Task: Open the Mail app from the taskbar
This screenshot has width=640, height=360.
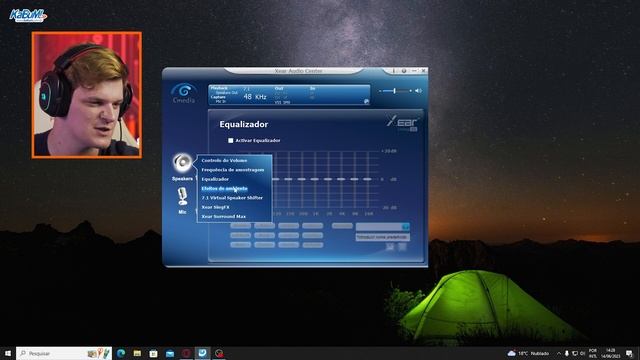Action: coord(170,353)
